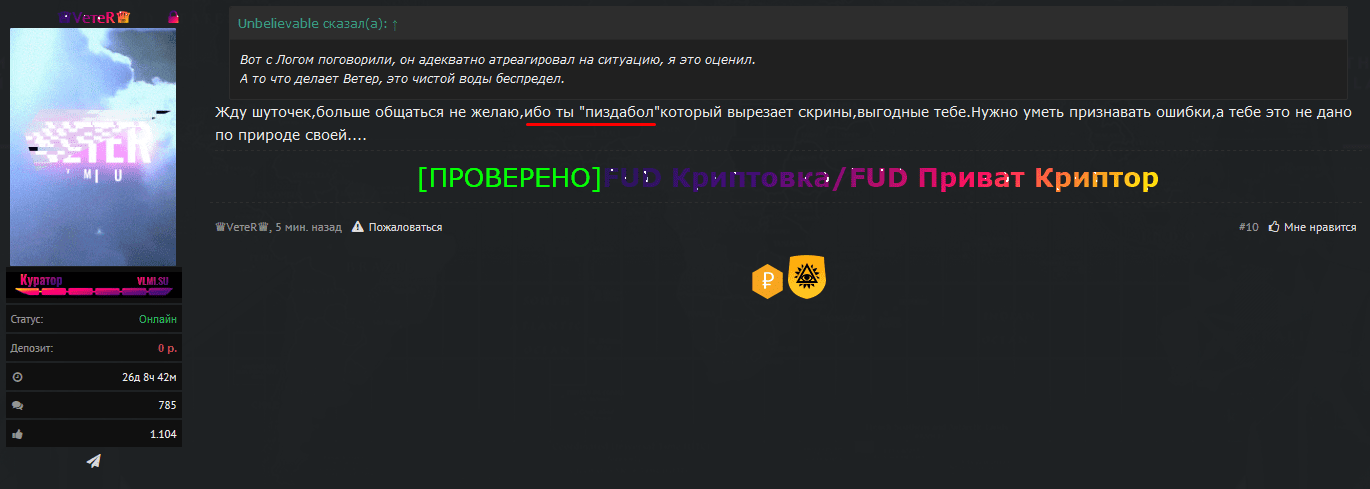Open the post #10 permalink
1370x489 pixels.
pyautogui.click(x=1247, y=227)
